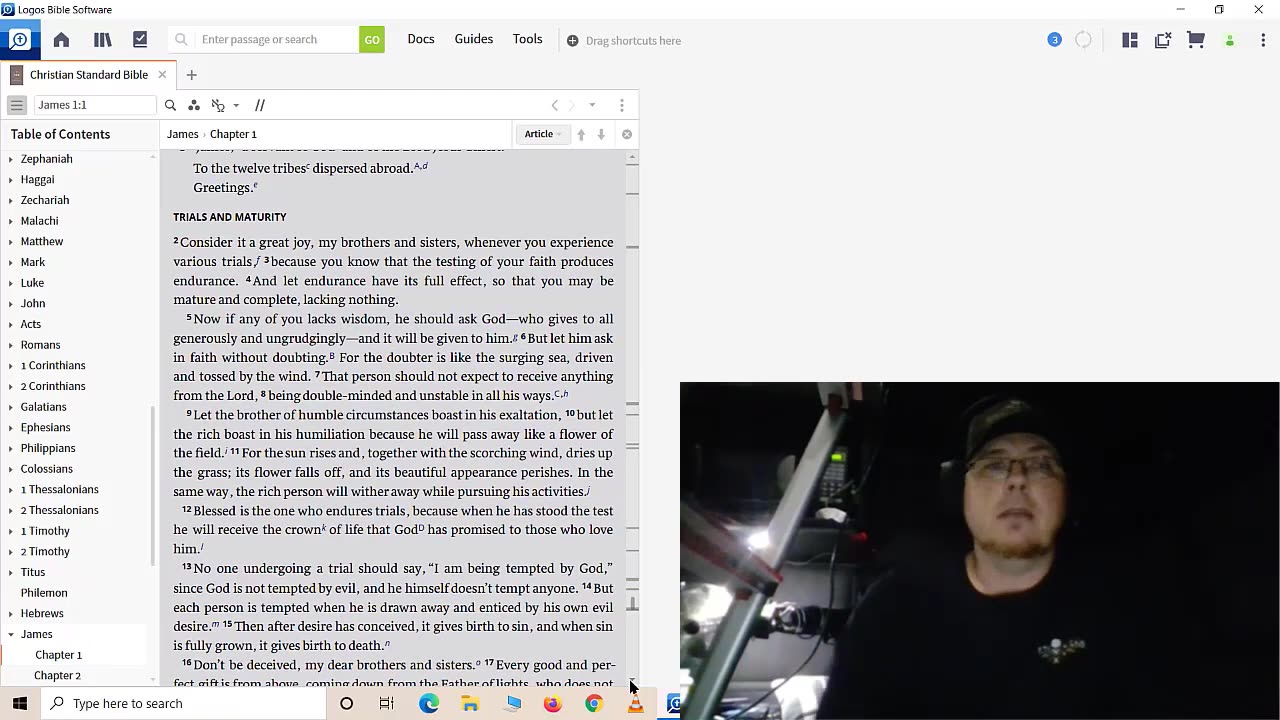The image size is (1280, 720).
Task: Open VLC media player from taskbar
Action: (635, 704)
